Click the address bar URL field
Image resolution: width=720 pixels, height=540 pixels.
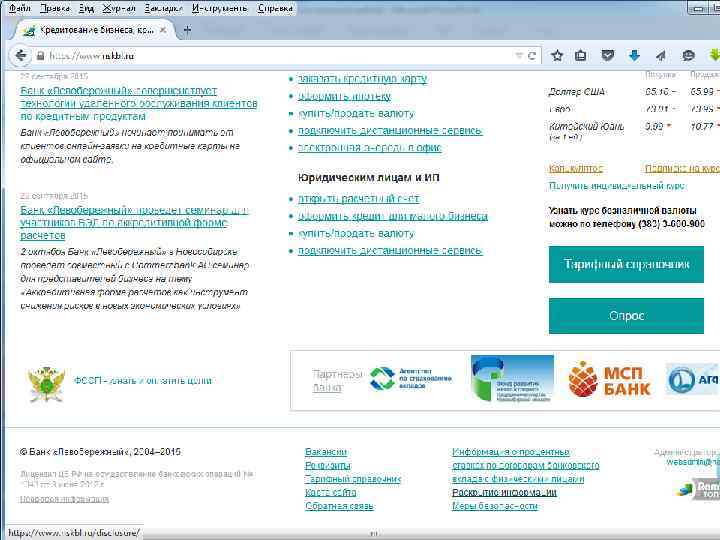[x=276, y=56]
